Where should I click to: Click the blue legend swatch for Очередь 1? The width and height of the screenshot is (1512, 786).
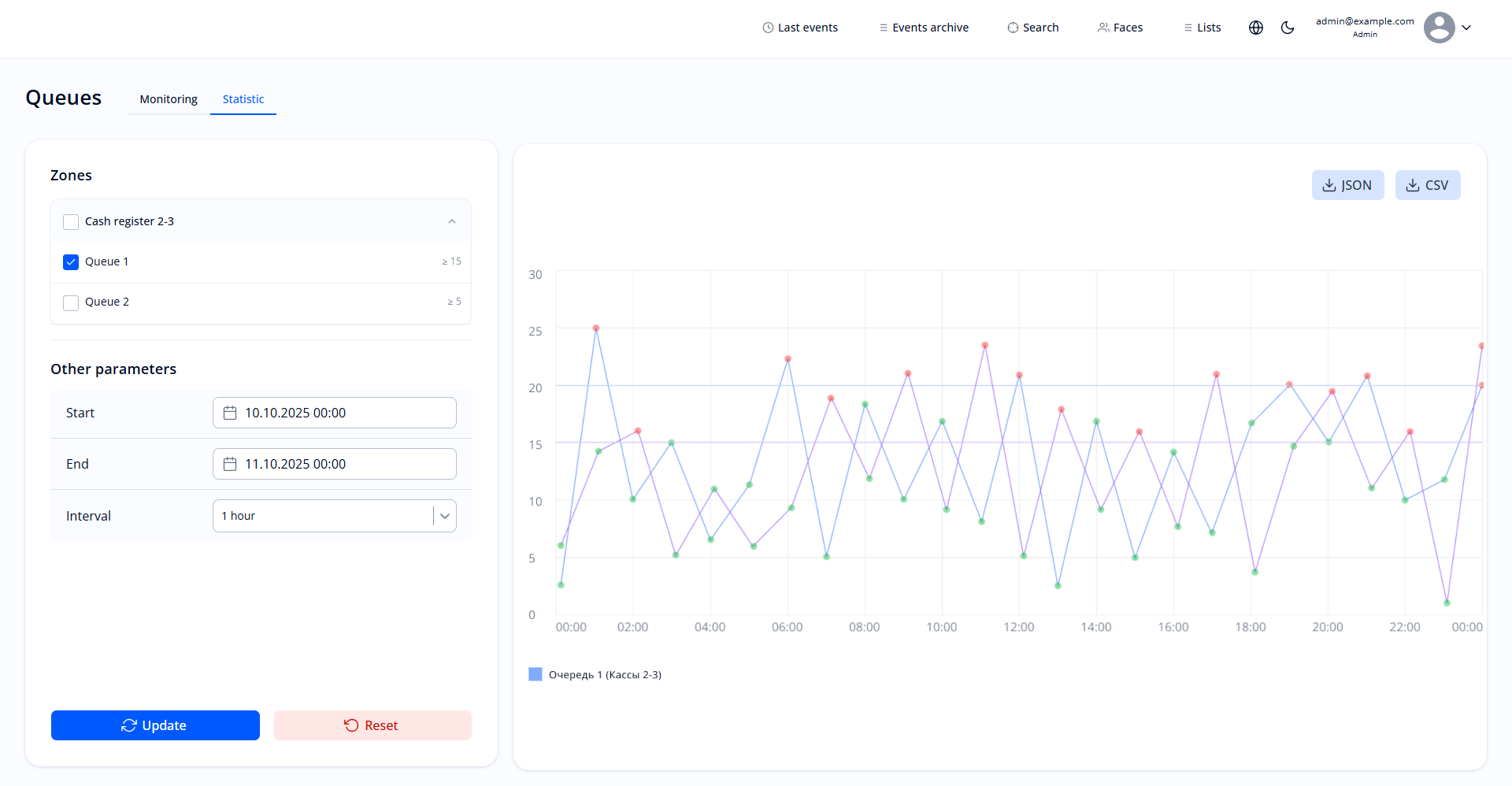(x=535, y=674)
